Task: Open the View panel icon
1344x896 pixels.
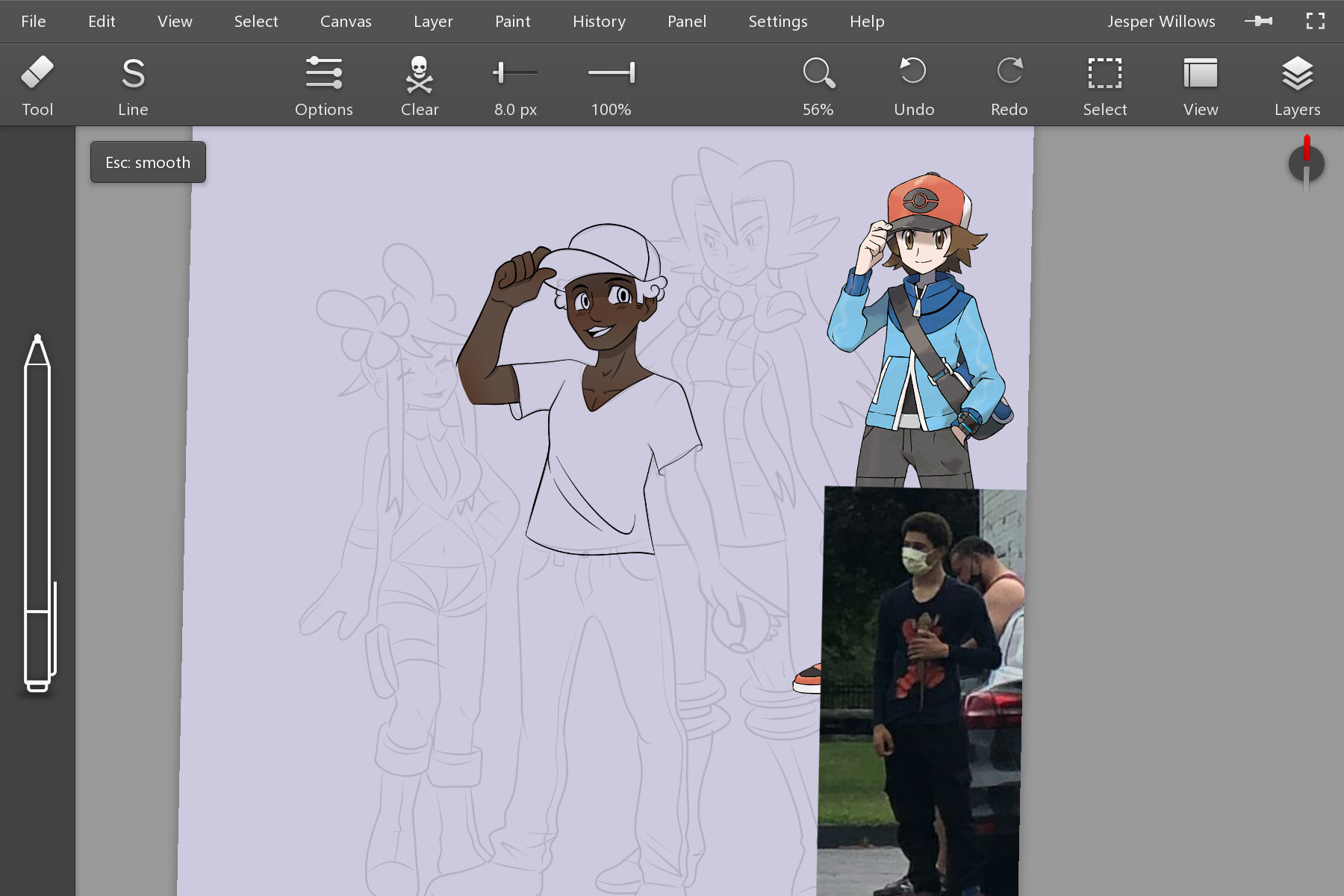Action: (x=1200, y=73)
